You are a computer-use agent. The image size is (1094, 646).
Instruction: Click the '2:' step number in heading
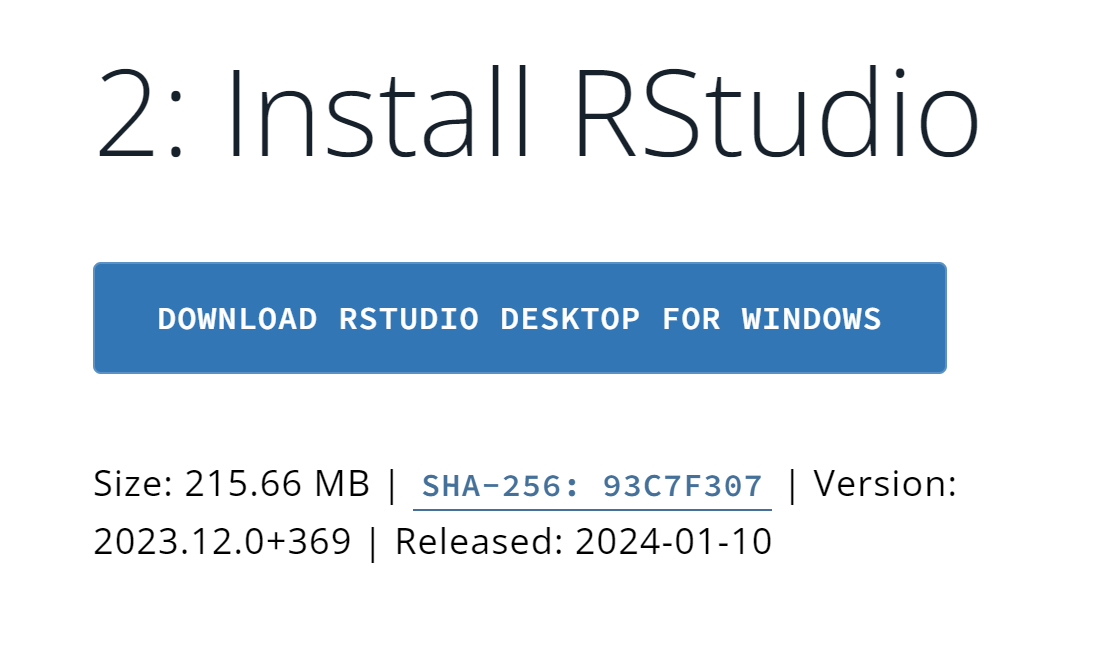coord(140,111)
